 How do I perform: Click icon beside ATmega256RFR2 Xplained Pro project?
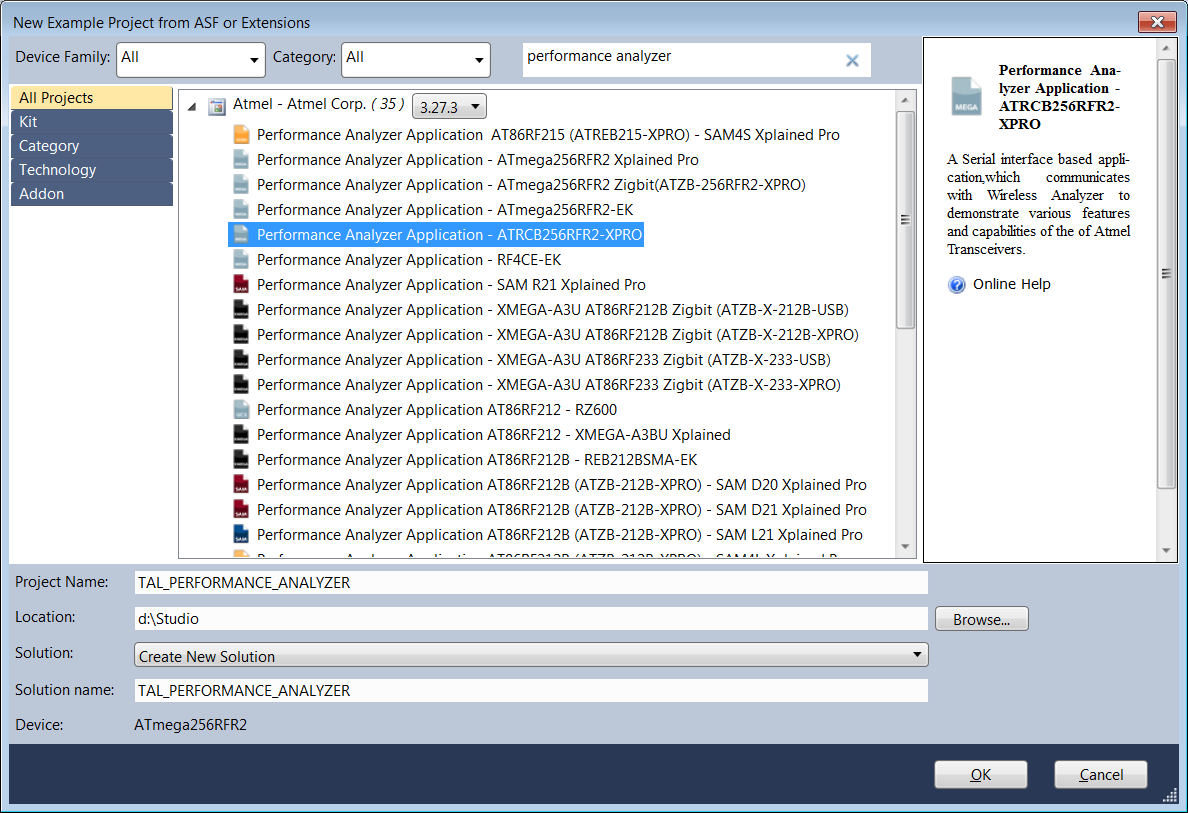pyautogui.click(x=241, y=160)
